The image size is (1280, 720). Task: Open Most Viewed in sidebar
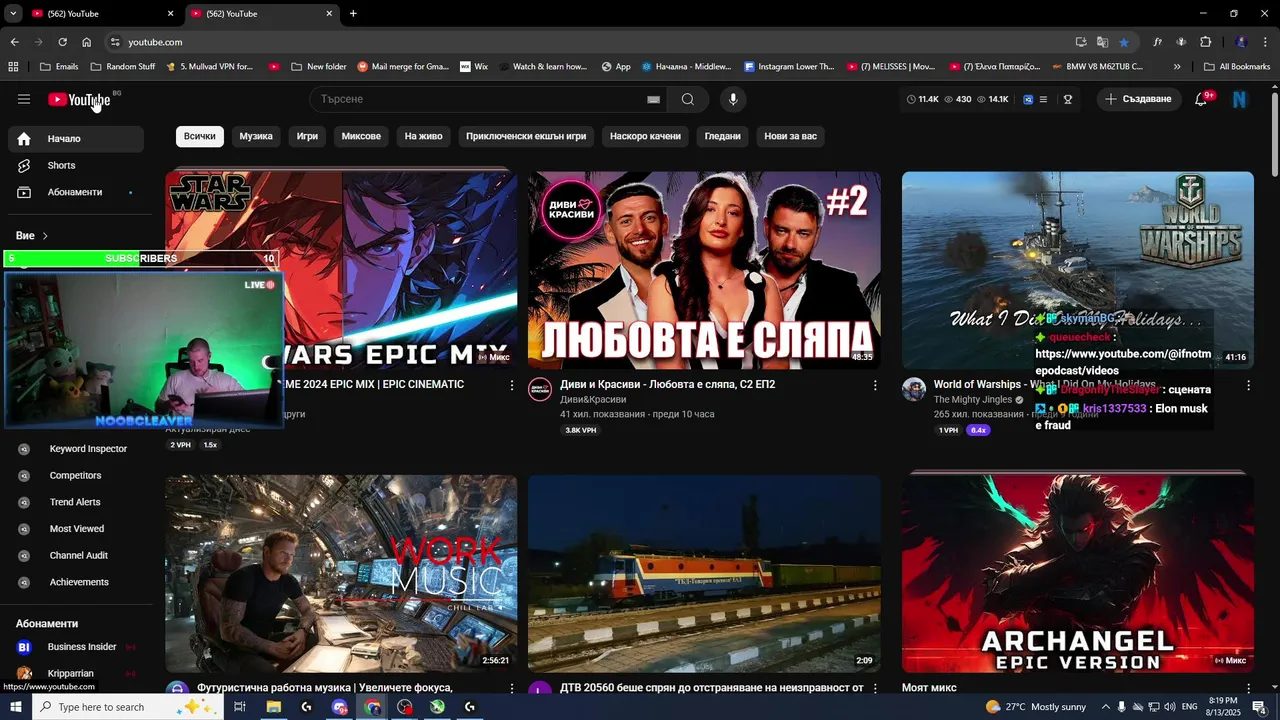76,529
